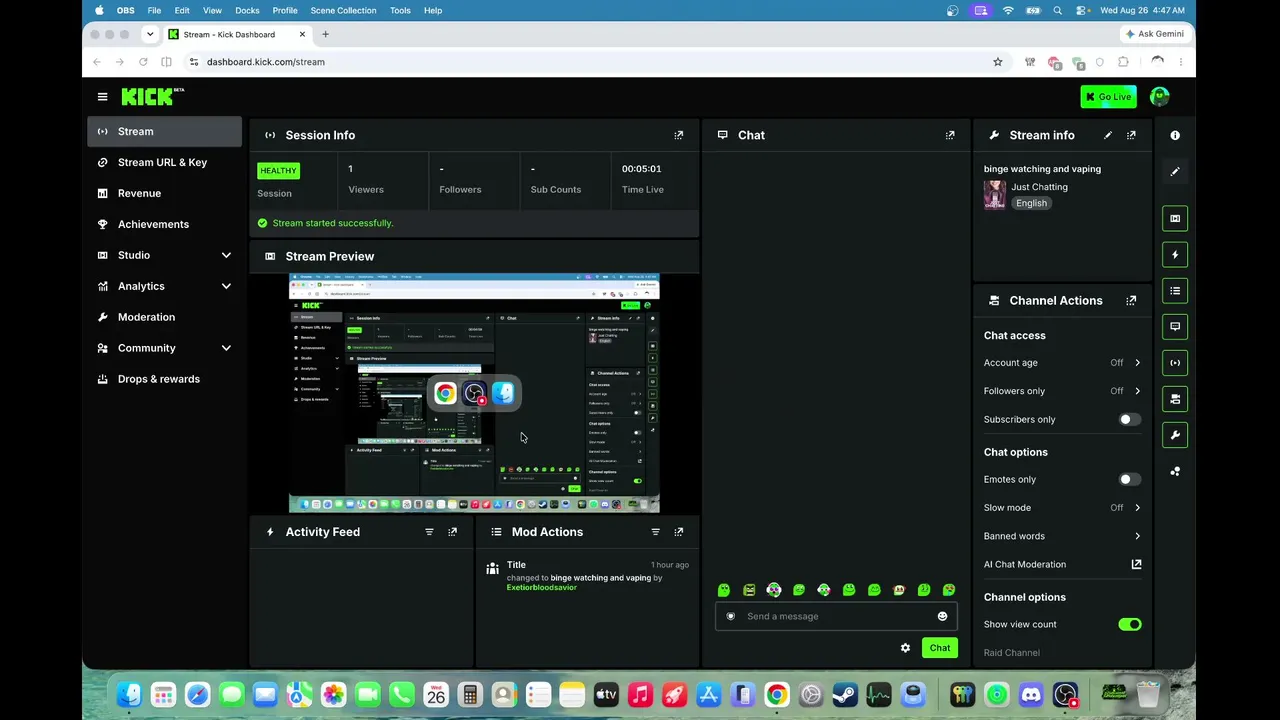Toggle the Chat widget in the right rail
Image resolution: width=1280 pixels, height=720 pixels.
pyautogui.click(x=1175, y=327)
